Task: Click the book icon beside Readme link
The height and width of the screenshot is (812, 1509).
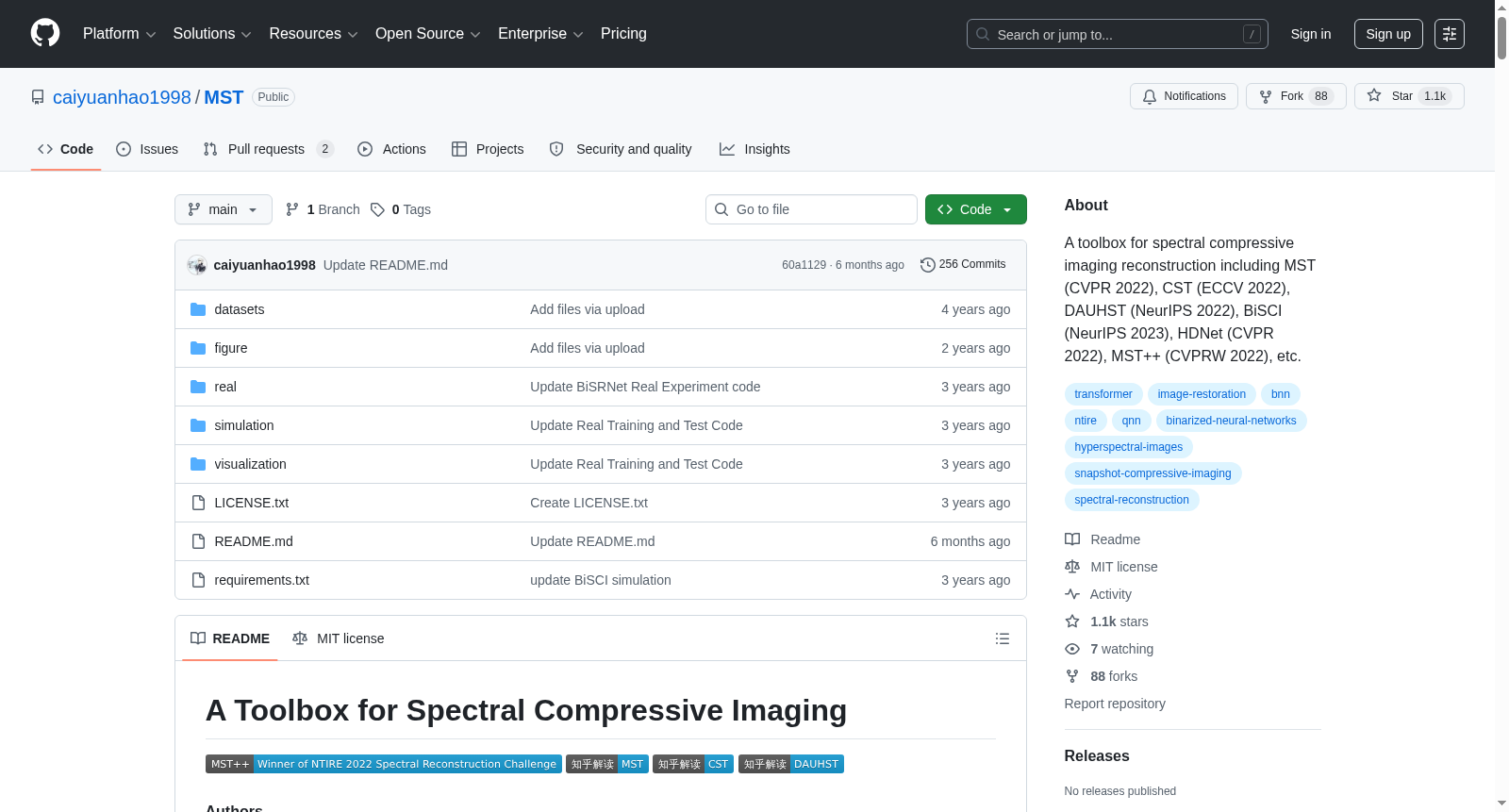Action: [1072, 539]
